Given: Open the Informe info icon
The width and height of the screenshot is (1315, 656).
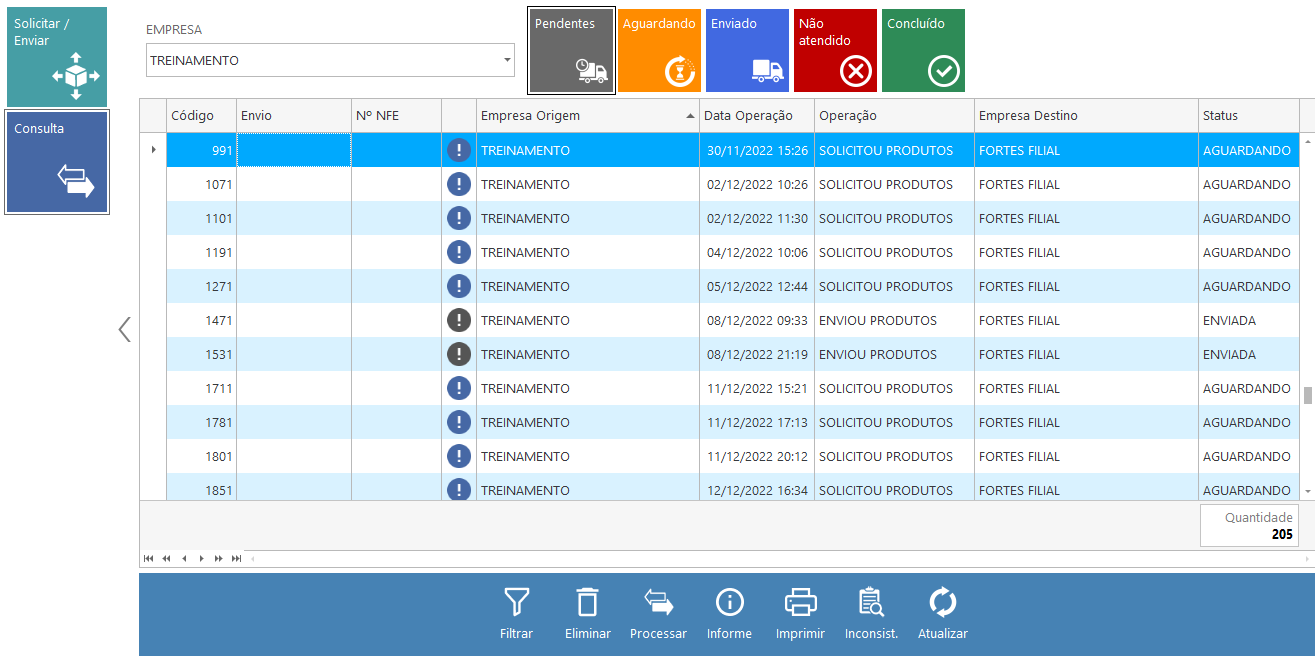Looking at the screenshot, I should [x=729, y=603].
